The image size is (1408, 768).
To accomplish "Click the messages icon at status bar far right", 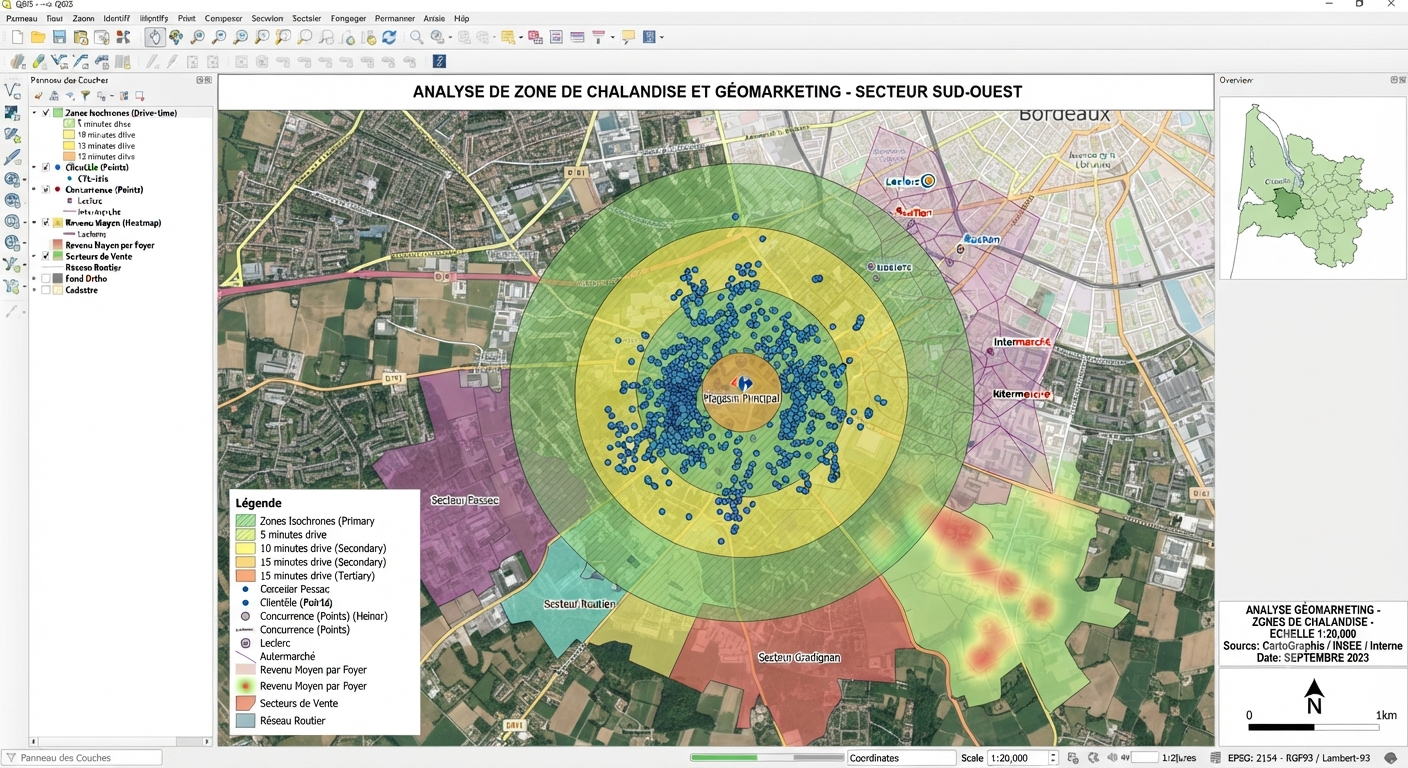I will pyautogui.click(x=1390, y=758).
